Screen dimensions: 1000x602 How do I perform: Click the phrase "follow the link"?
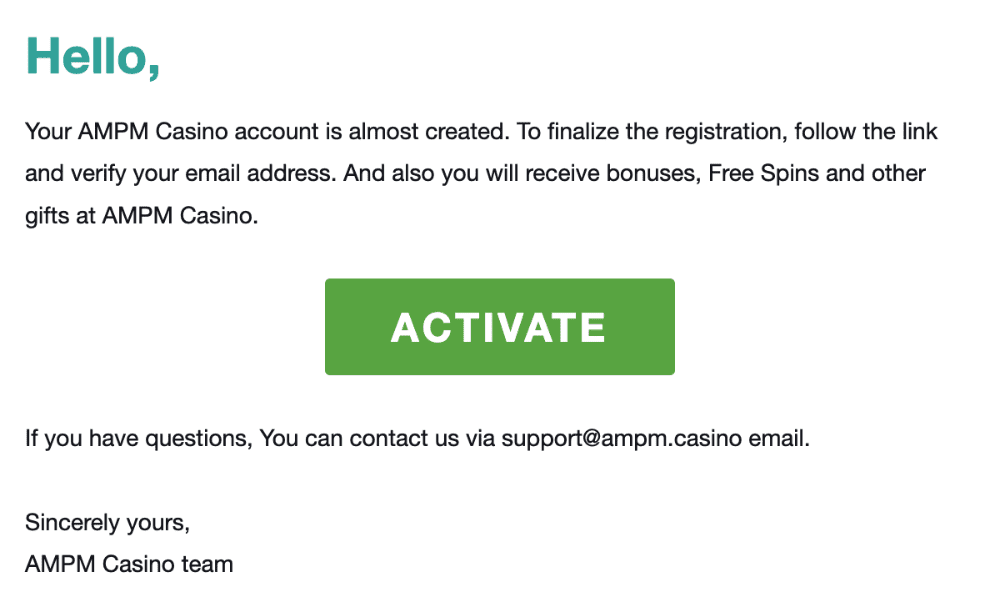point(870,132)
